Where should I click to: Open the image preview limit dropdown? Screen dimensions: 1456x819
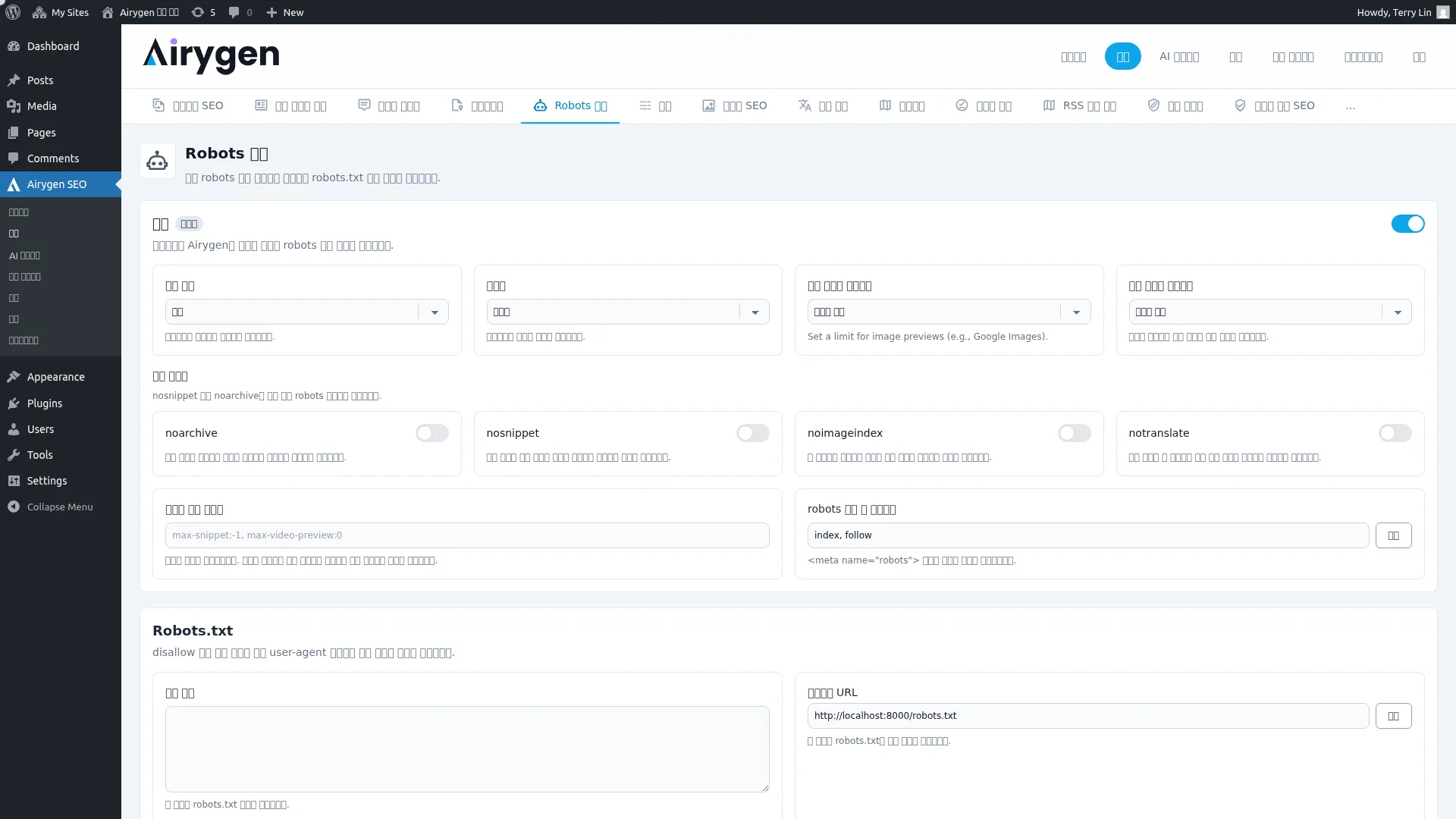tap(949, 312)
